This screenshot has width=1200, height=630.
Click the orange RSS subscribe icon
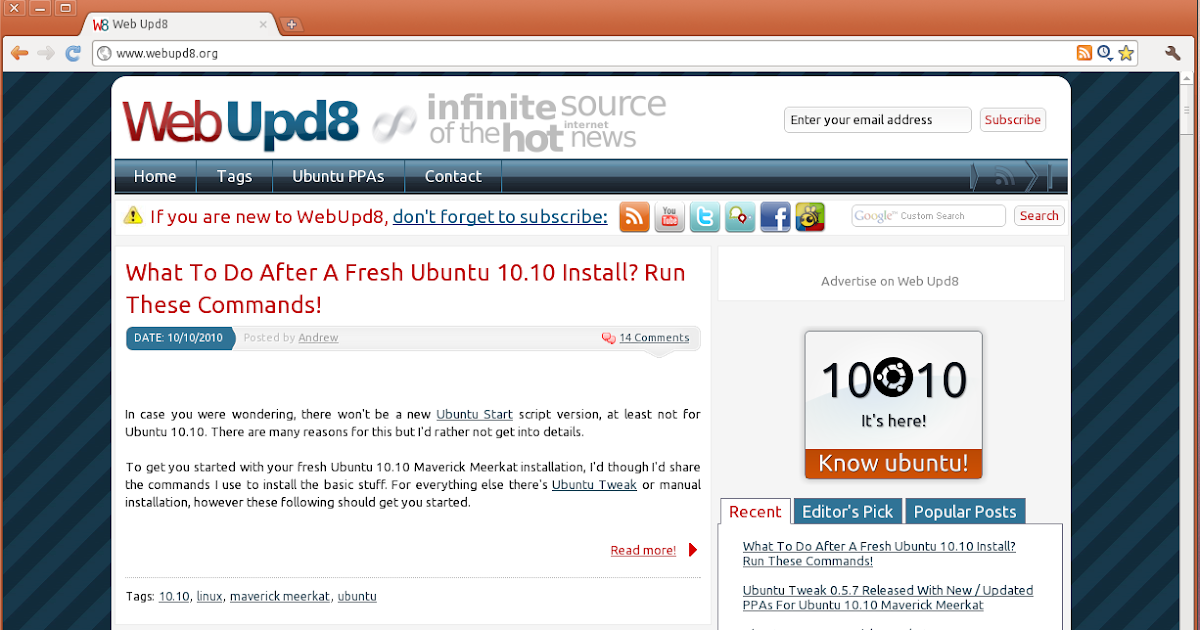point(634,216)
